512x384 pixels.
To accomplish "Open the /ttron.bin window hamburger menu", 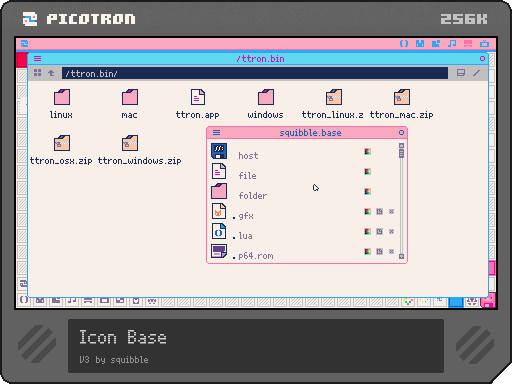I will [38, 59].
